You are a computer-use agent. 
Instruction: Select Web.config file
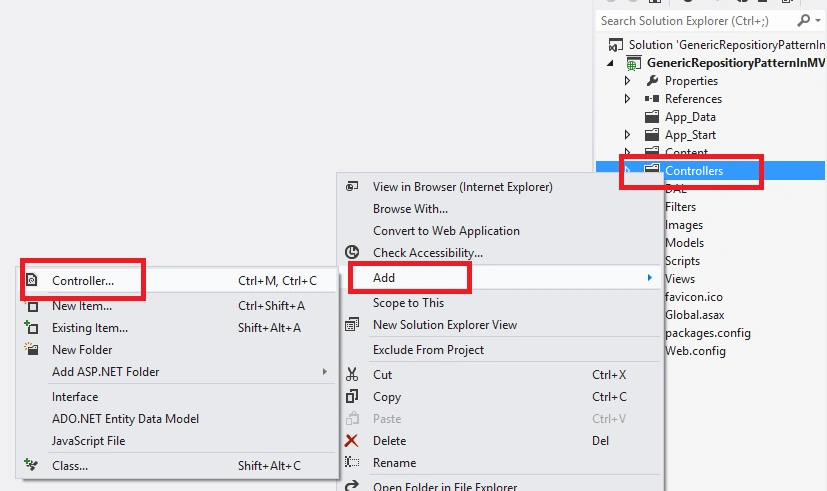tap(695, 351)
